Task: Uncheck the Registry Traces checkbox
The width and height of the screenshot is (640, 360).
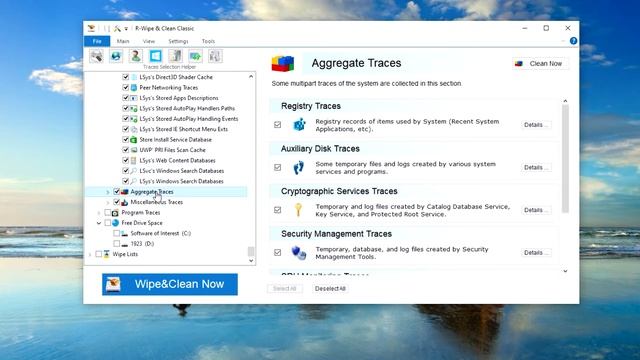Action: click(278, 124)
